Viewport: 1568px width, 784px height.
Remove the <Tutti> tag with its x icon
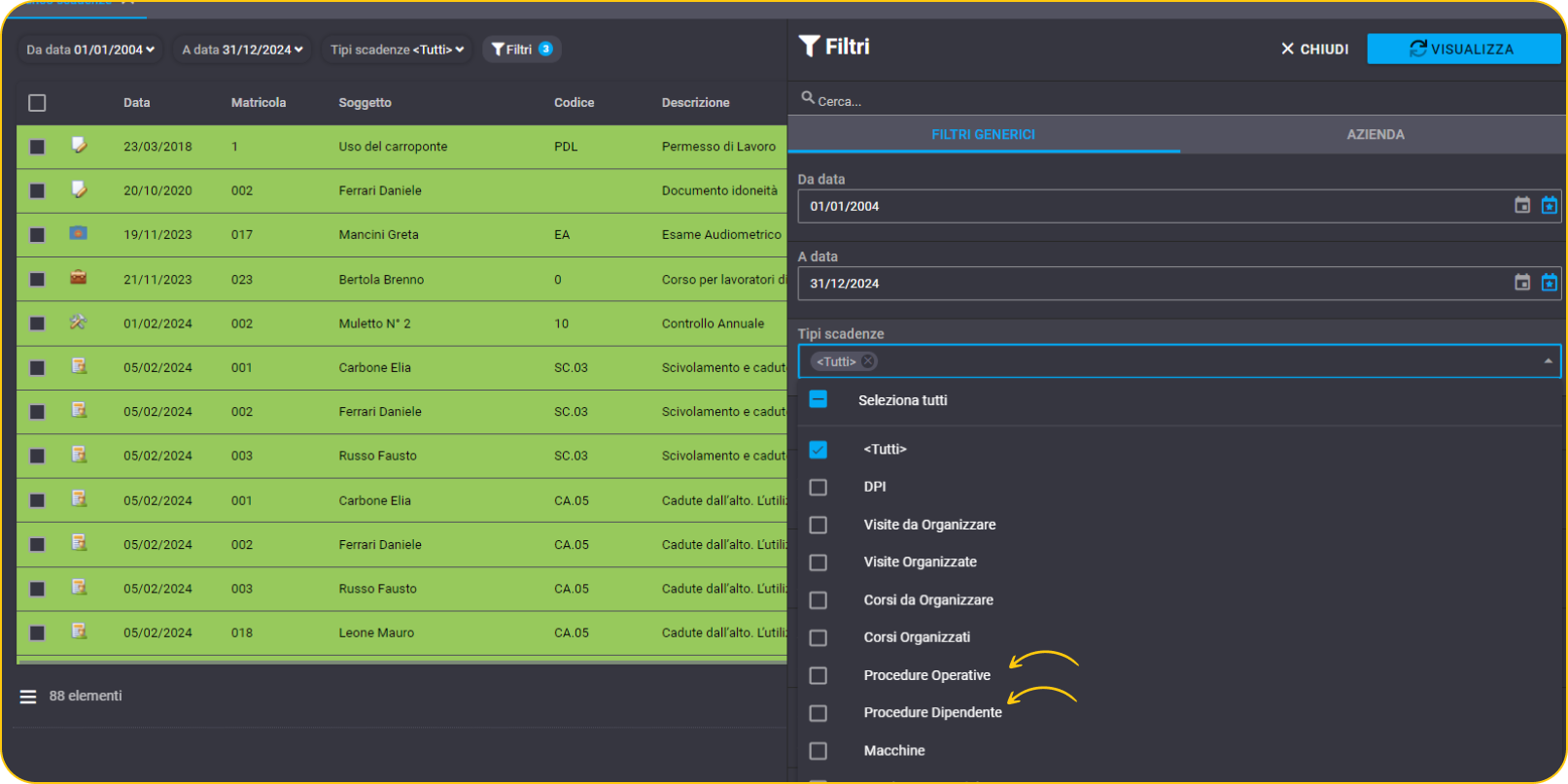pyautogui.click(x=868, y=361)
